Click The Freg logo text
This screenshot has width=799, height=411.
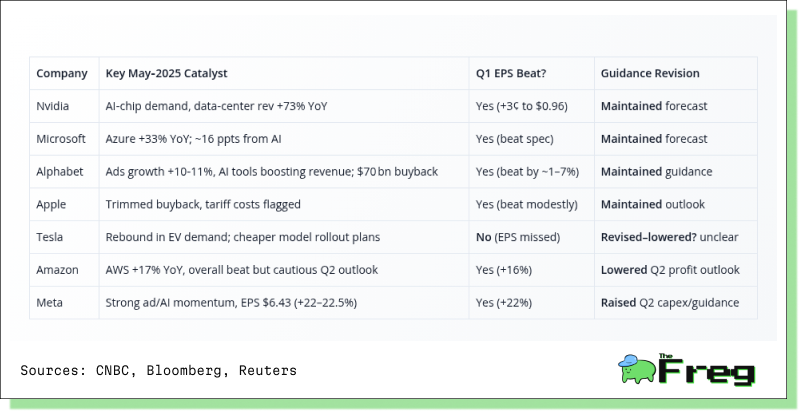(x=706, y=369)
